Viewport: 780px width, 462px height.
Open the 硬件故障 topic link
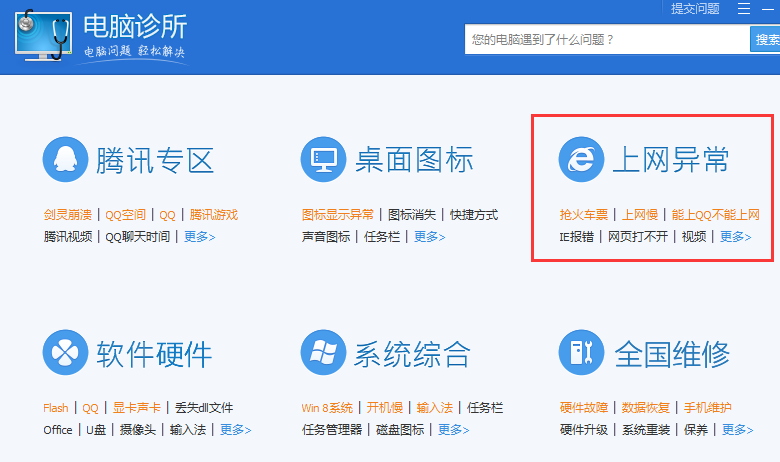pos(584,408)
